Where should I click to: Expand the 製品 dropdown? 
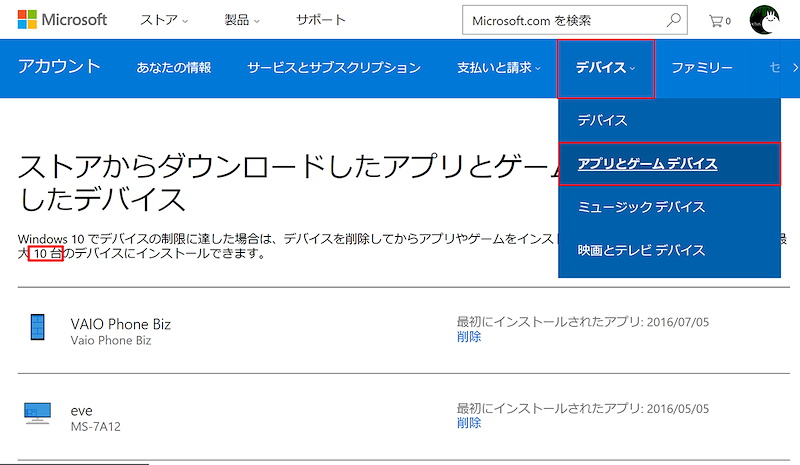pyautogui.click(x=242, y=20)
